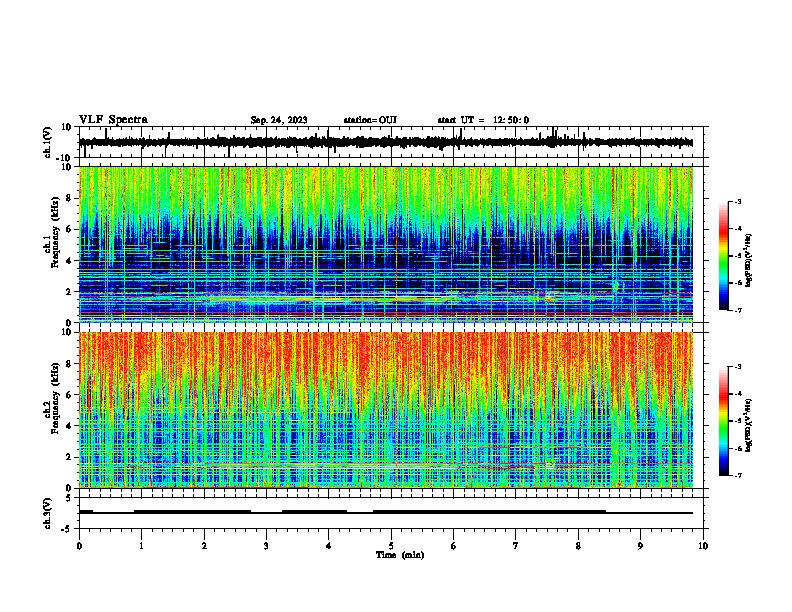Screen dimensions: 792x612
Task: Click the "7" tick on the Time axis
Action: (x=516, y=546)
